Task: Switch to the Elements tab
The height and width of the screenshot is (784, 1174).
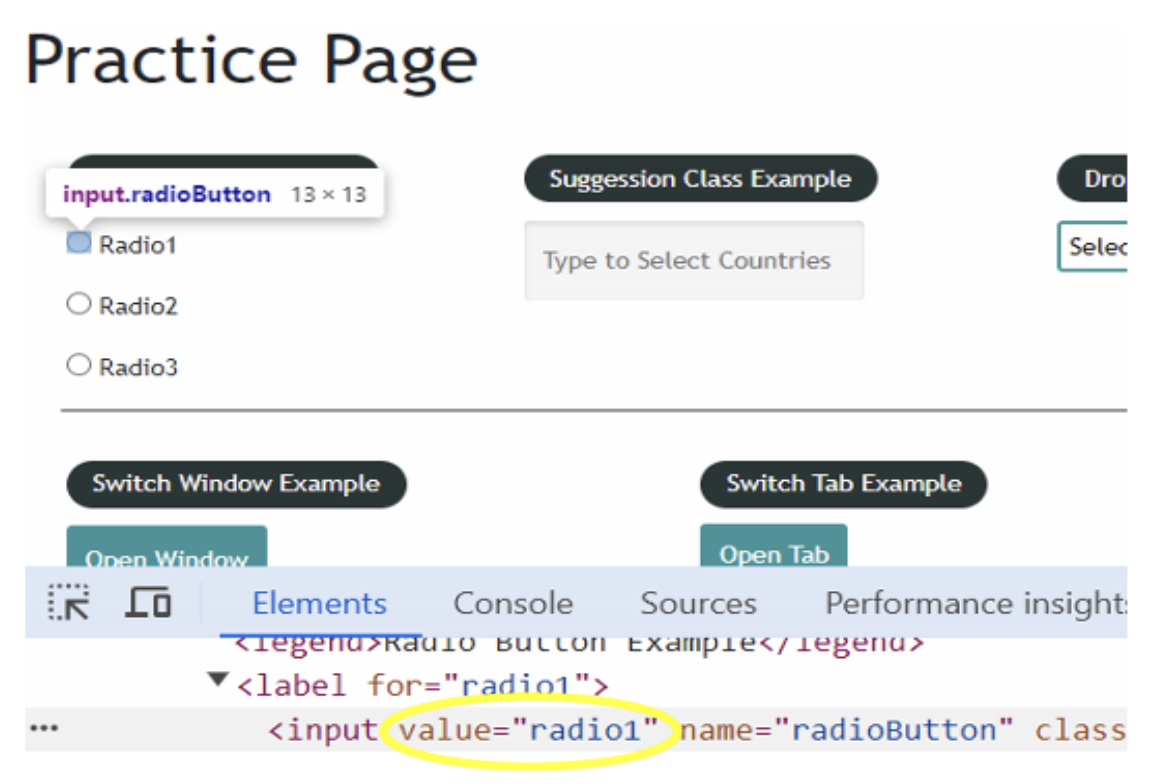Action: pos(319,604)
